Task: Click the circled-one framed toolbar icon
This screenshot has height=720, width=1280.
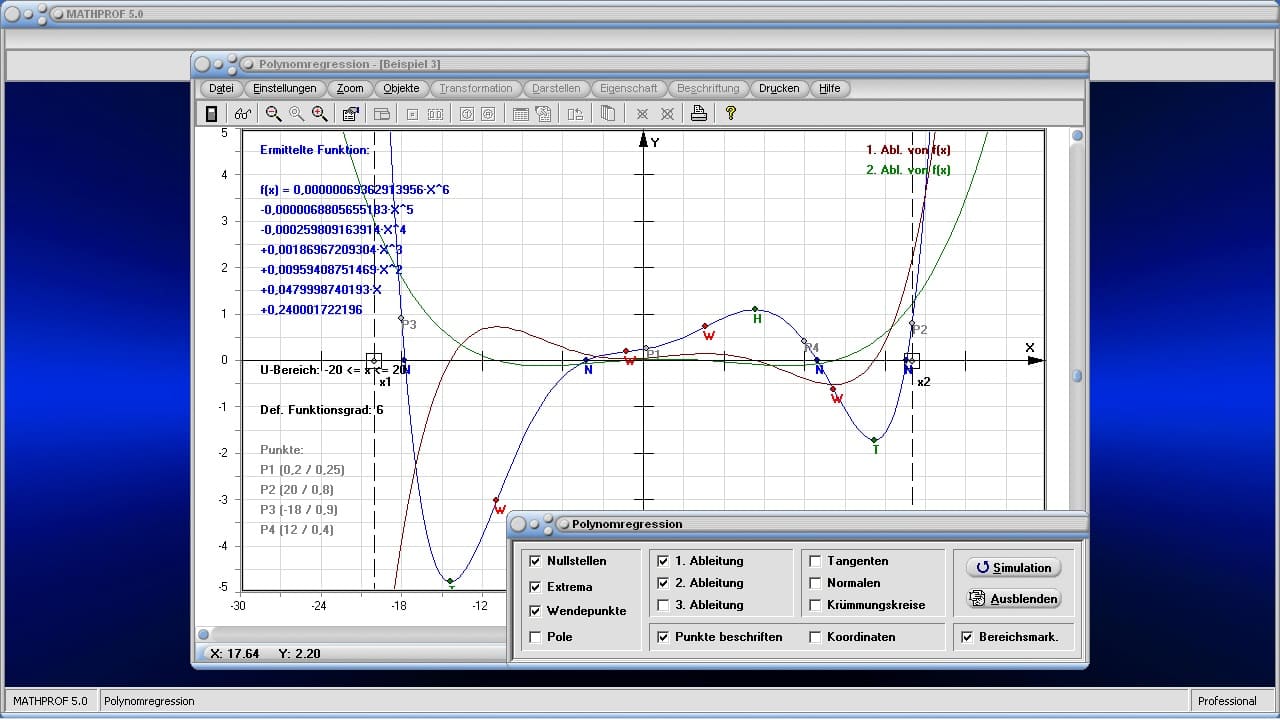Action: tap(466, 114)
